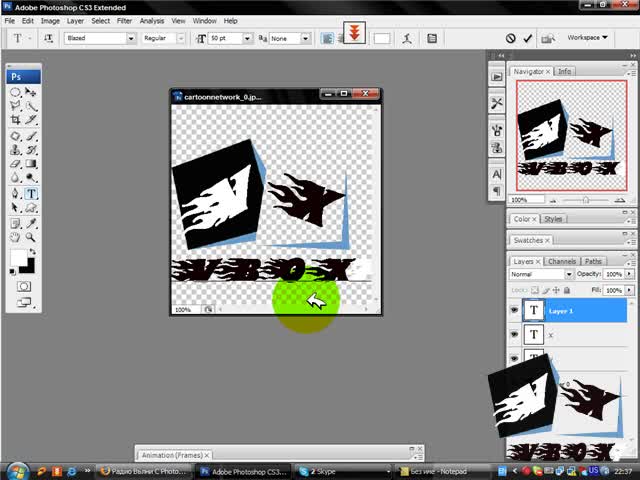This screenshot has height=480, width=640.
Task: Click the text color swatch in options bar
Action: coord(382,39)
